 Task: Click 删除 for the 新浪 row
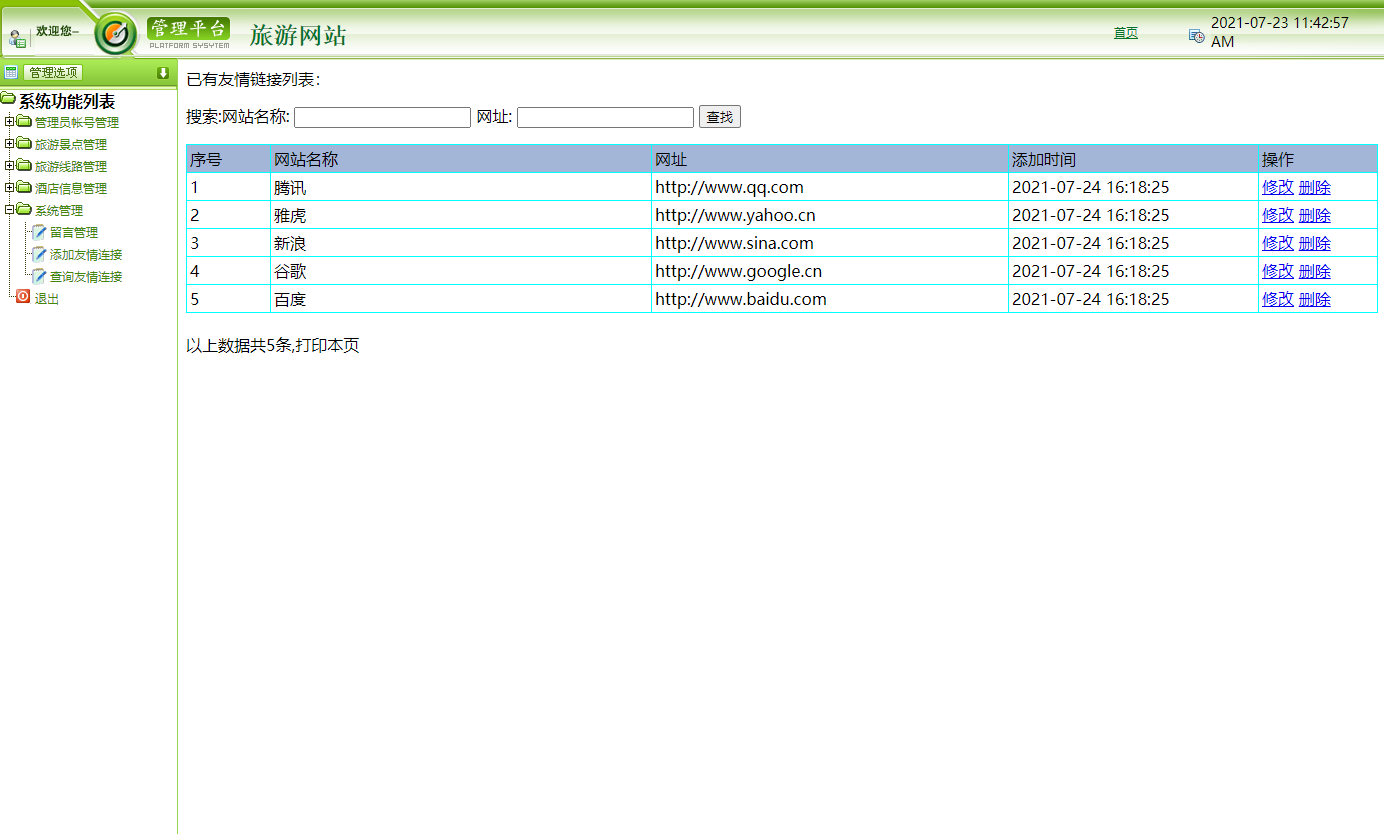tap(1314, 243)
